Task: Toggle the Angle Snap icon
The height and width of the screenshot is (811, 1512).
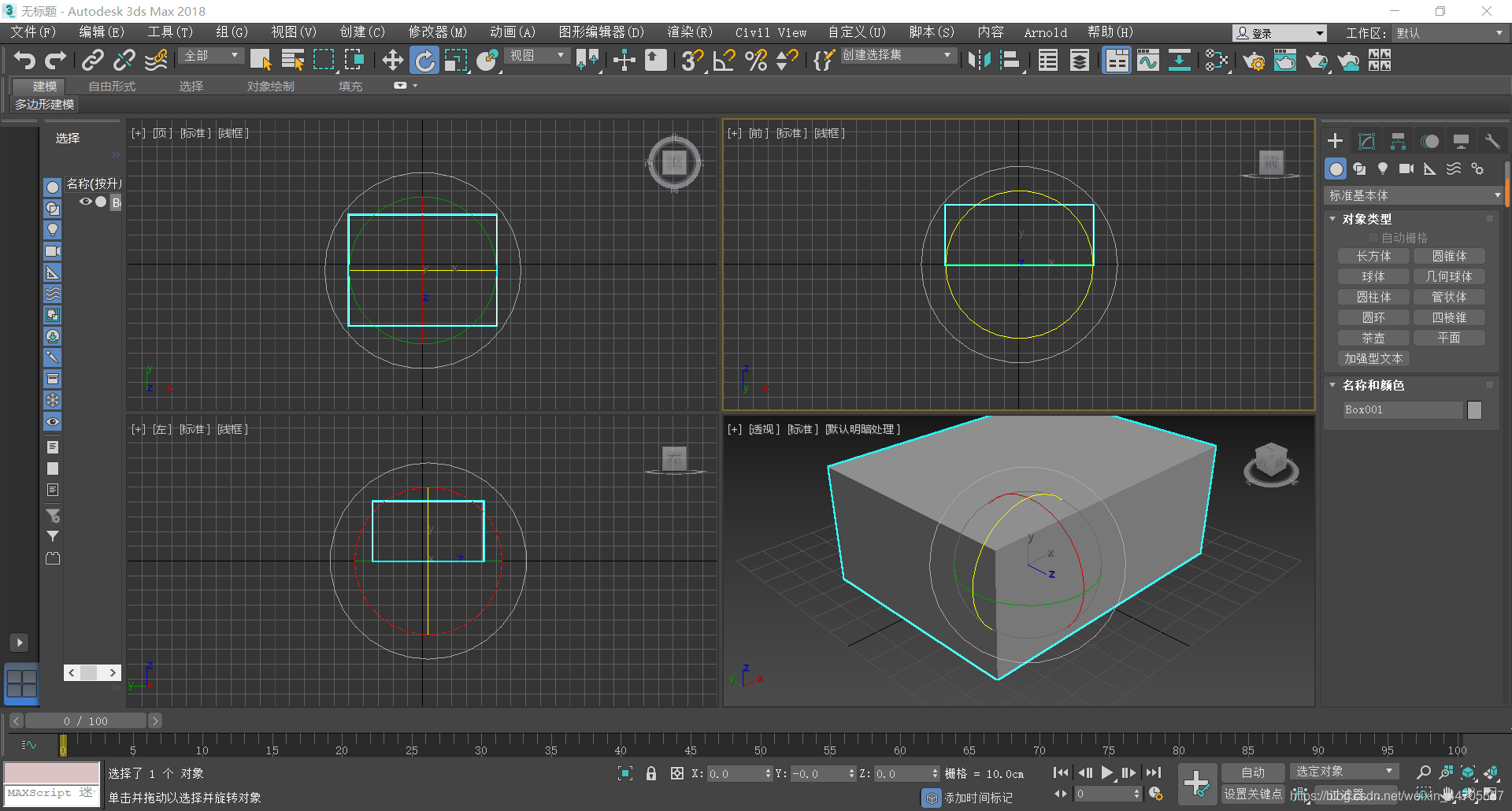Action: [x=724, y=61]
